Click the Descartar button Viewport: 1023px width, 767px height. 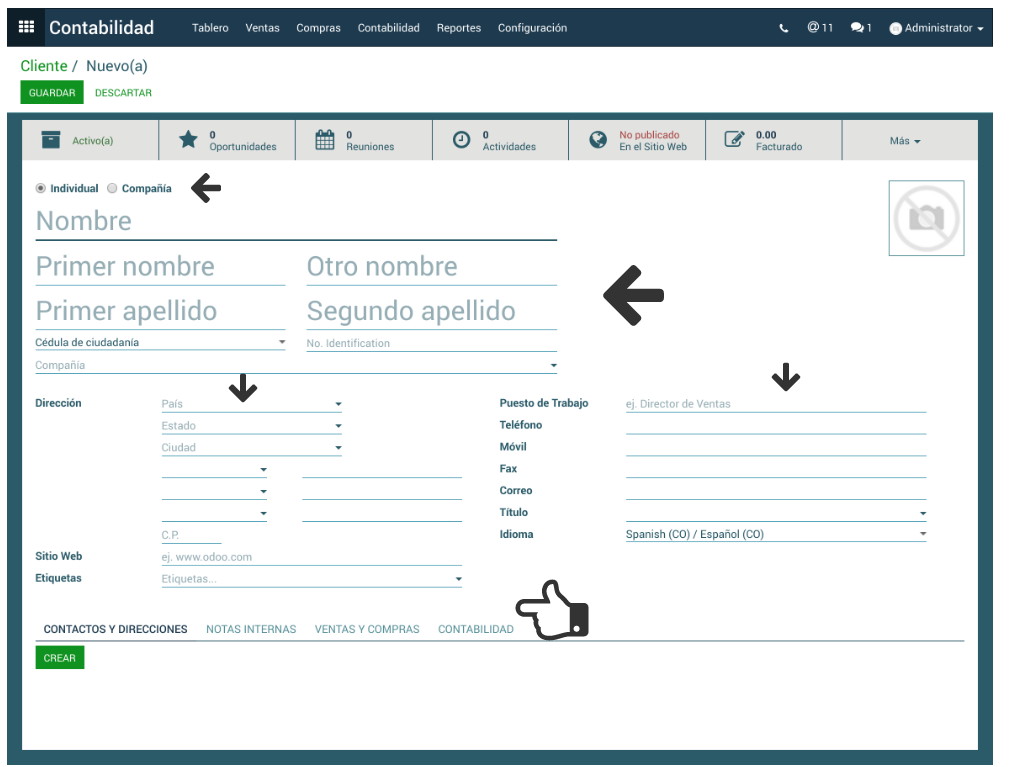[123, 93]
